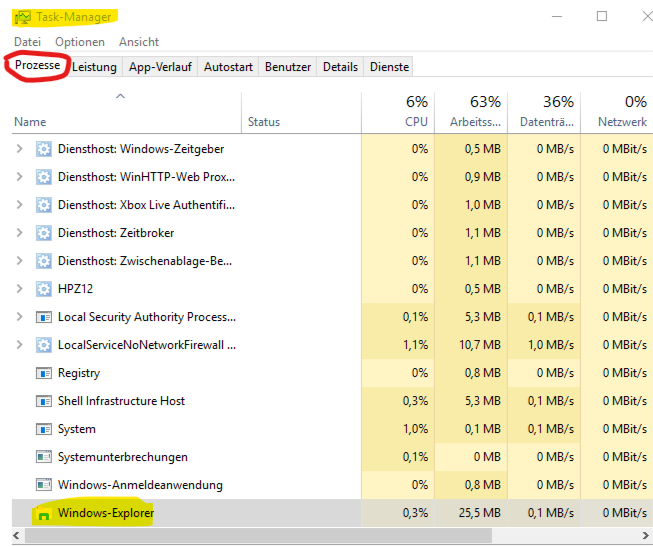Screen dimensions: 653x547
Task: Click the 10,7 MB memory value
Action: pos(479,345)
